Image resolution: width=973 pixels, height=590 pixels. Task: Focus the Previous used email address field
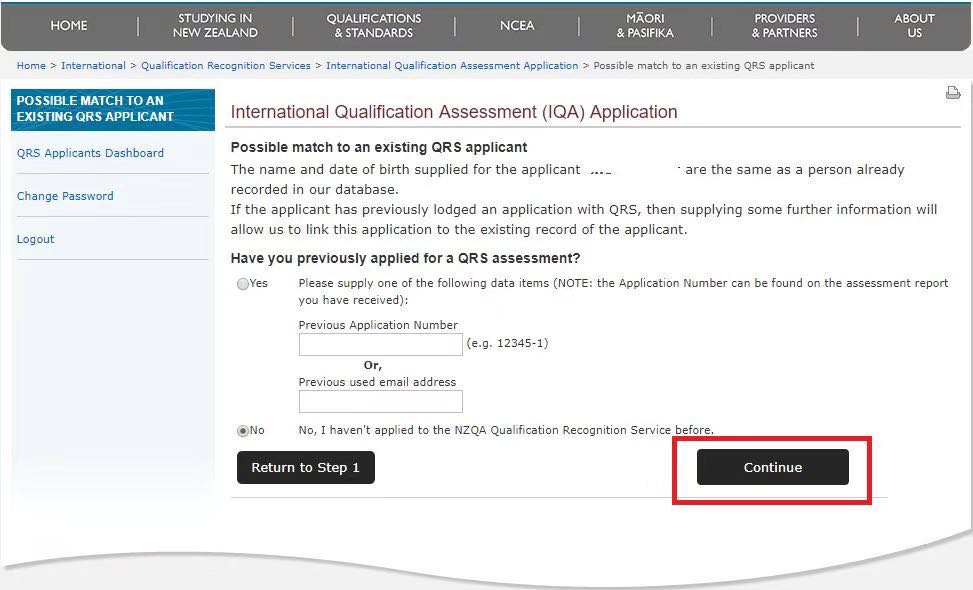click(x=380, y=401)
